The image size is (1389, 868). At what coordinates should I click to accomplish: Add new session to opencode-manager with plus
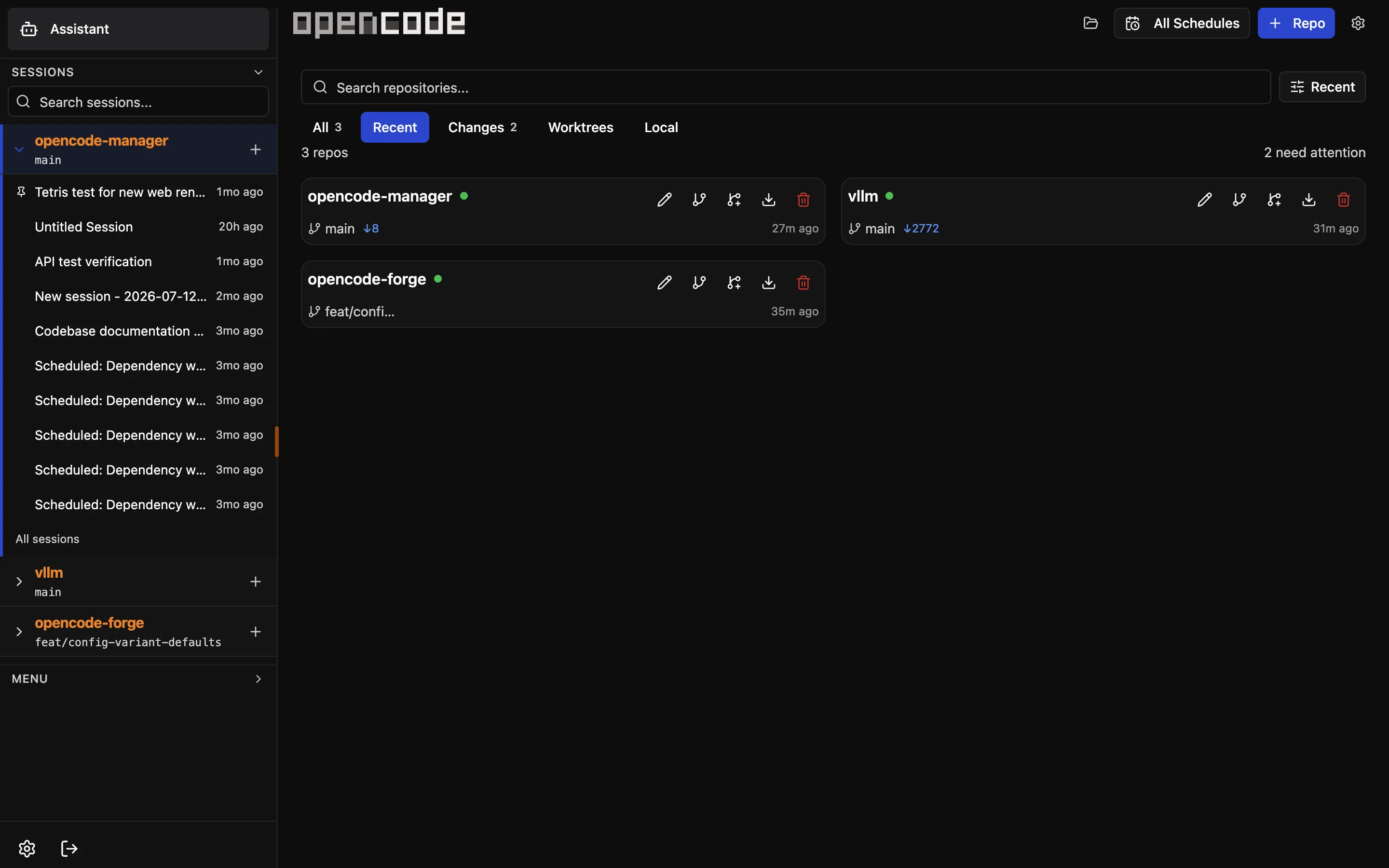coord(256,149)
